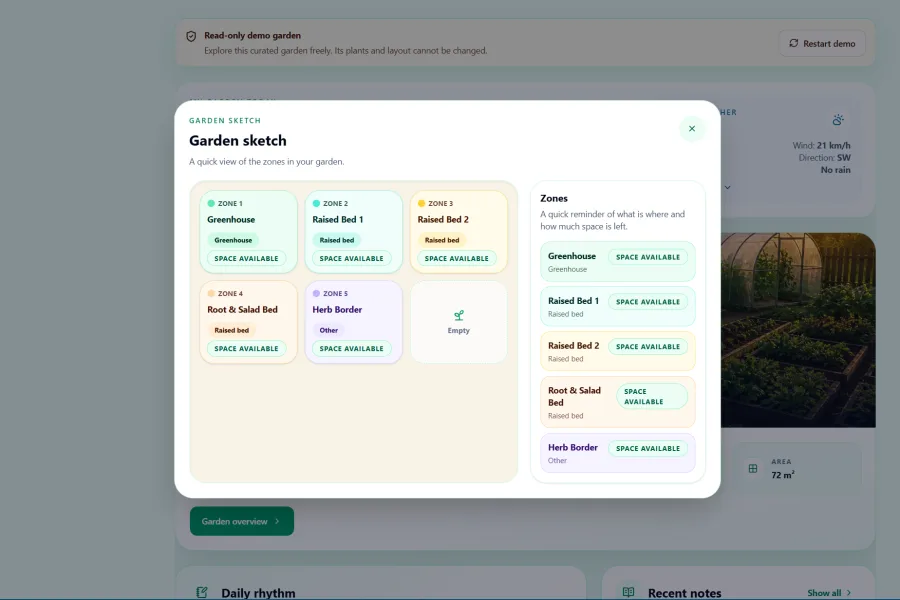Click Space Available badge in Zone 4 card

click(246, 349)
